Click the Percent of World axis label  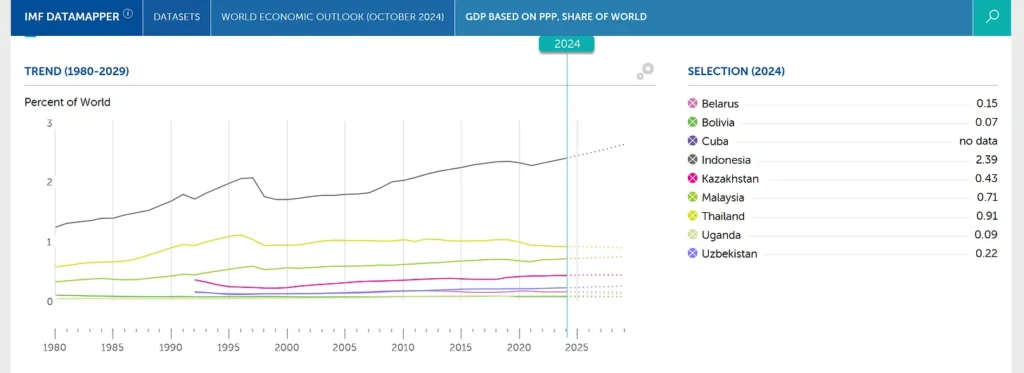point(67,102)
